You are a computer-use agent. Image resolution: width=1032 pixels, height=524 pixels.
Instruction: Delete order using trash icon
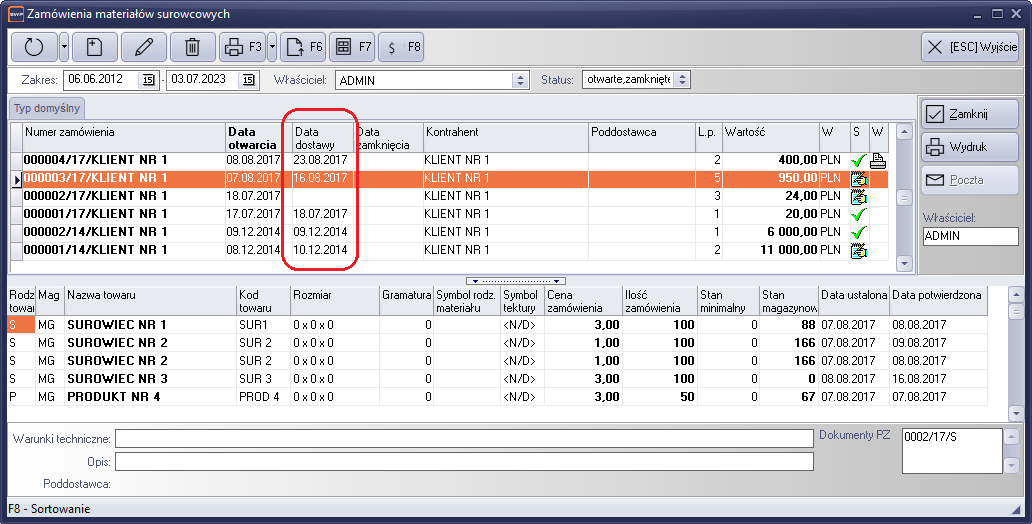coord(193,47)
